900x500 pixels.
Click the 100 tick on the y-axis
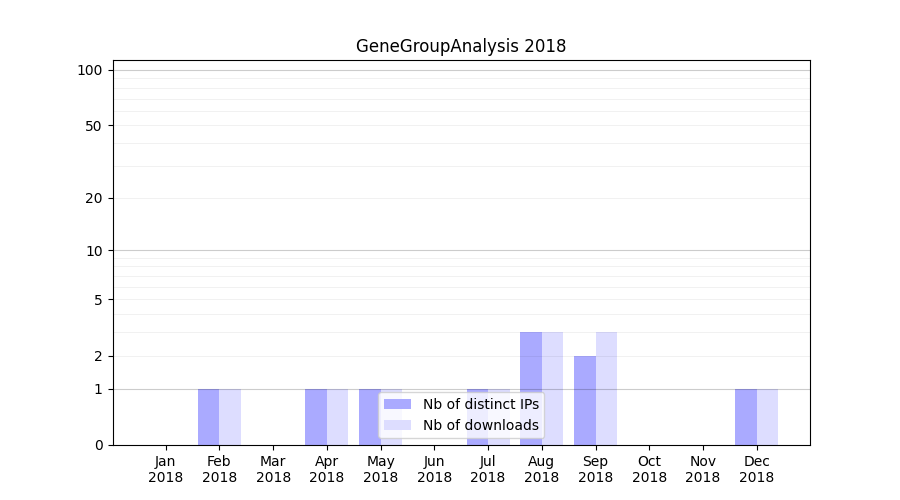[90, 70]
